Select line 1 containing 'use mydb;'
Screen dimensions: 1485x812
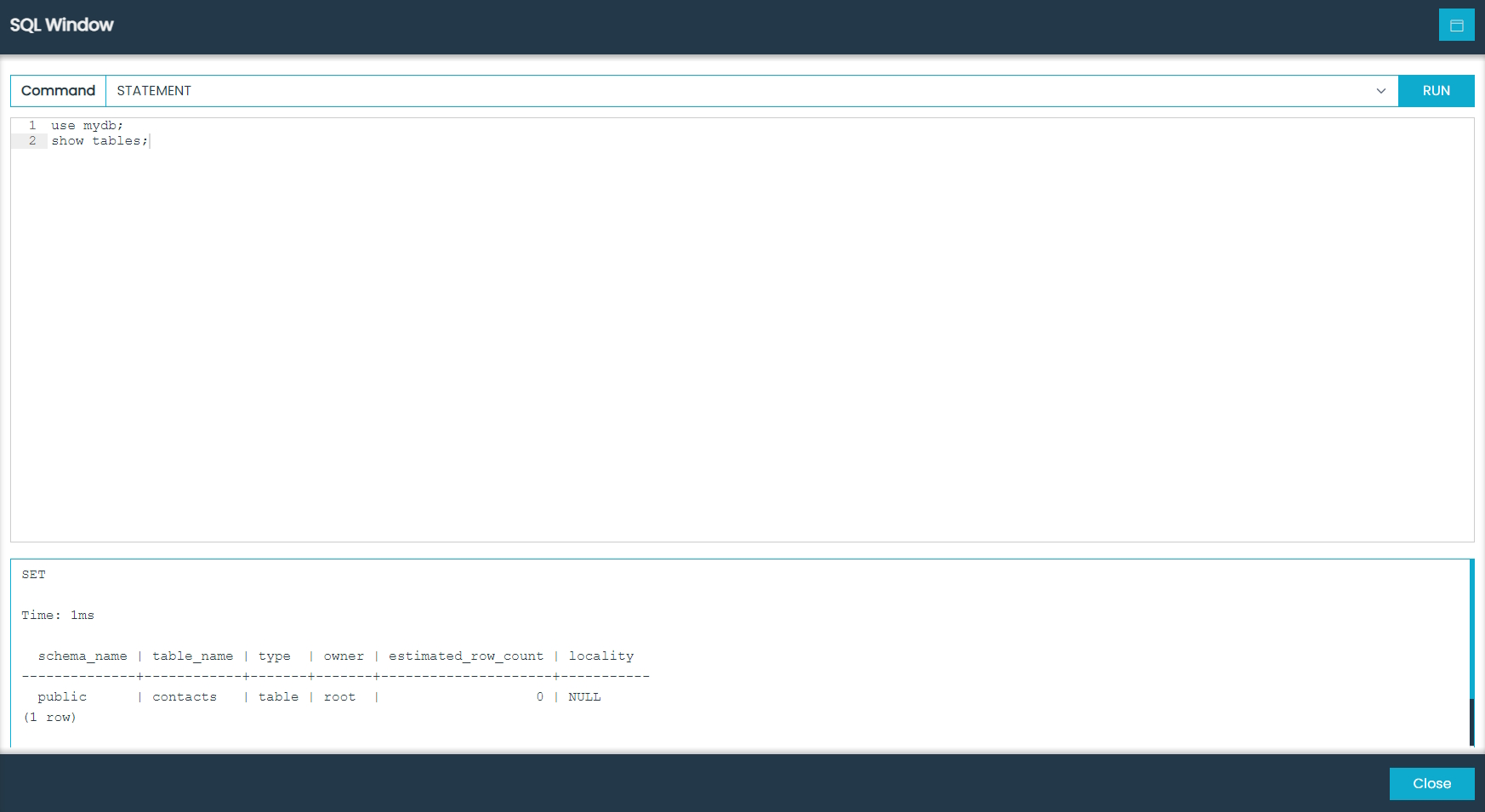coord(87,124)
